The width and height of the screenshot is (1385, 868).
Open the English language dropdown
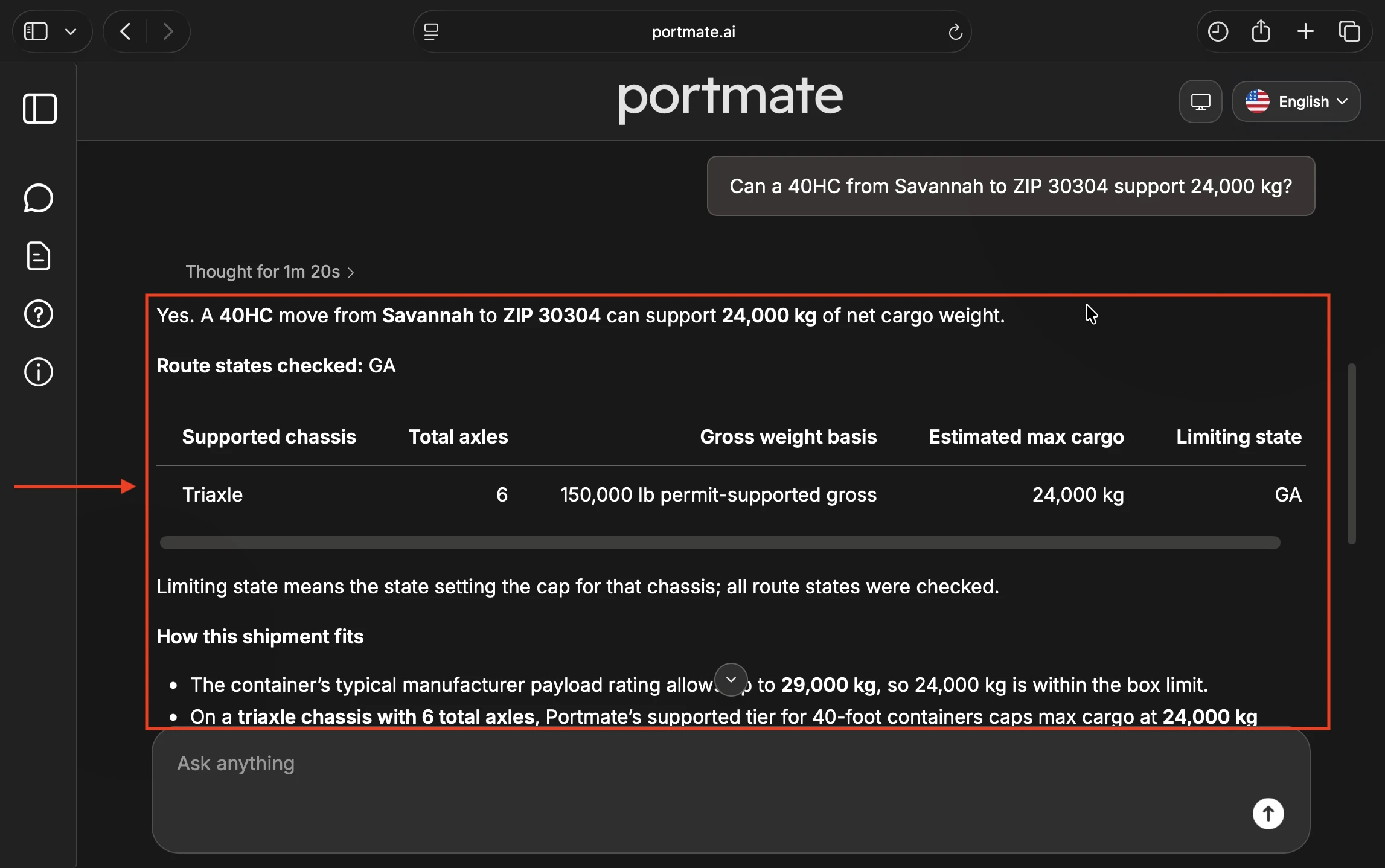(x=1296, y=101)
